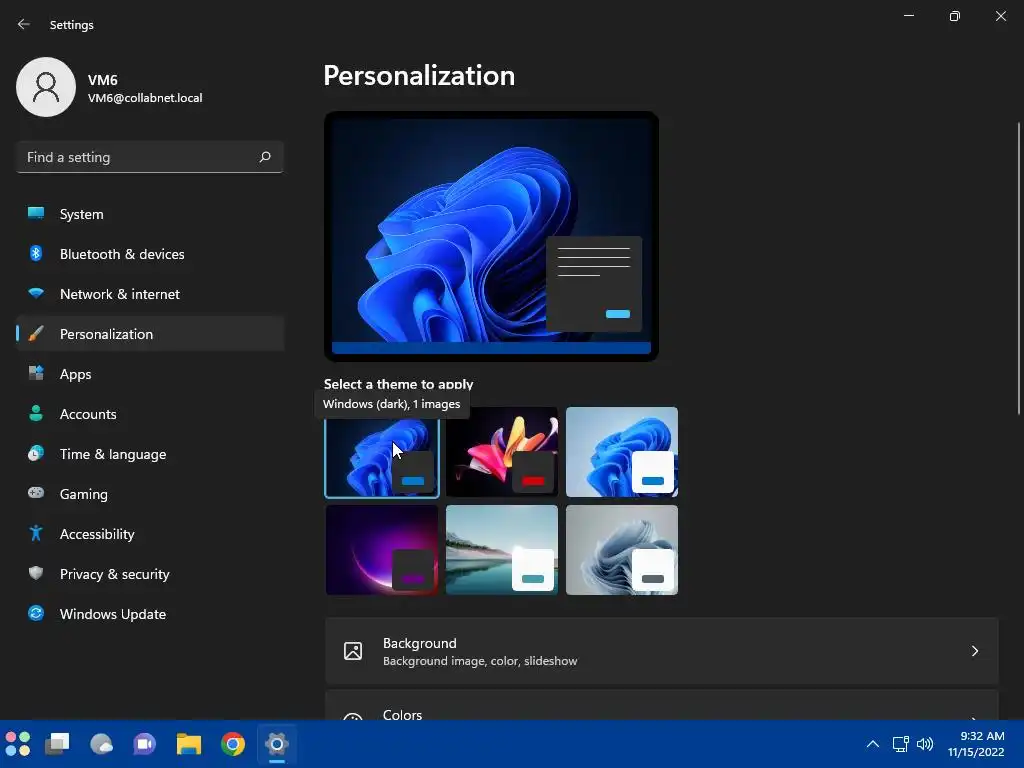Click the Time & language clock icon

(x=36, y=453)
